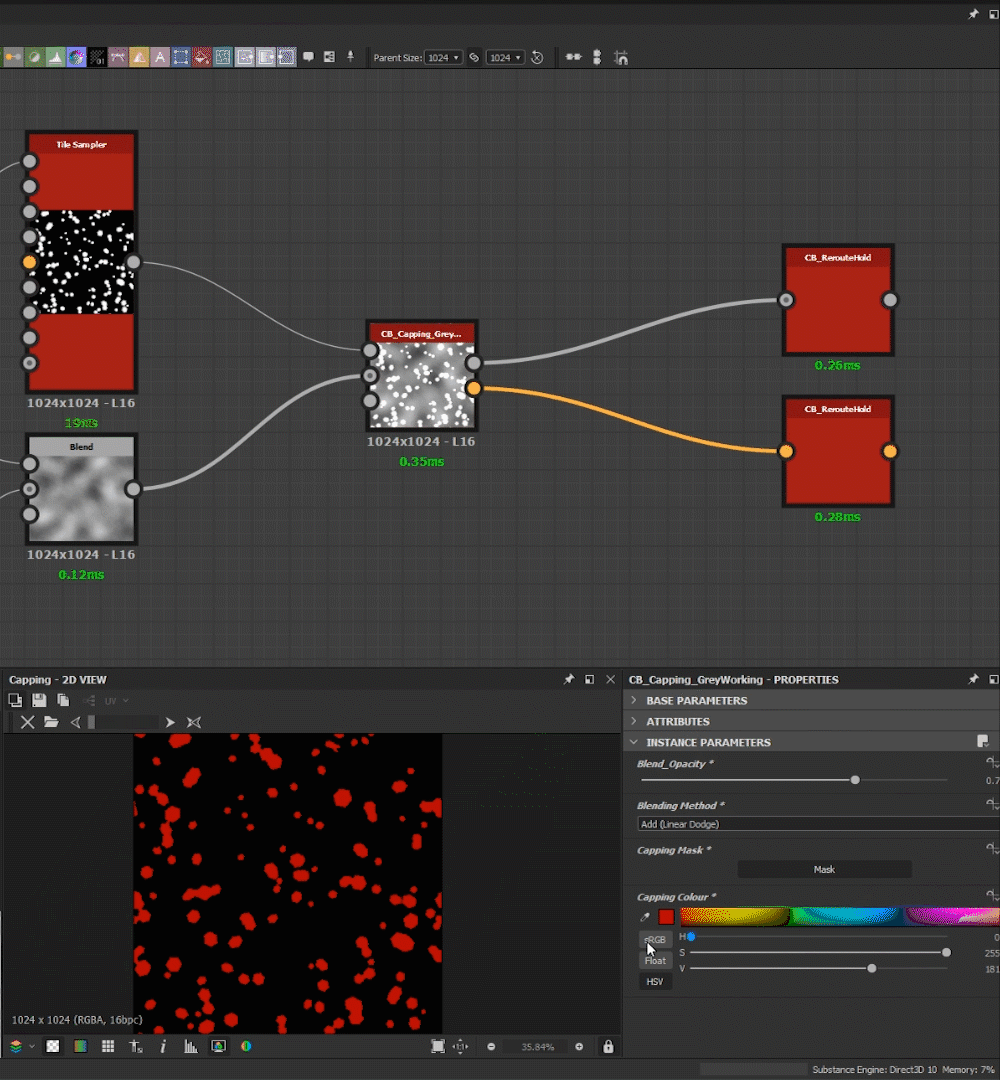Close the Capping 2D View panel

click(x=610, y=680)
